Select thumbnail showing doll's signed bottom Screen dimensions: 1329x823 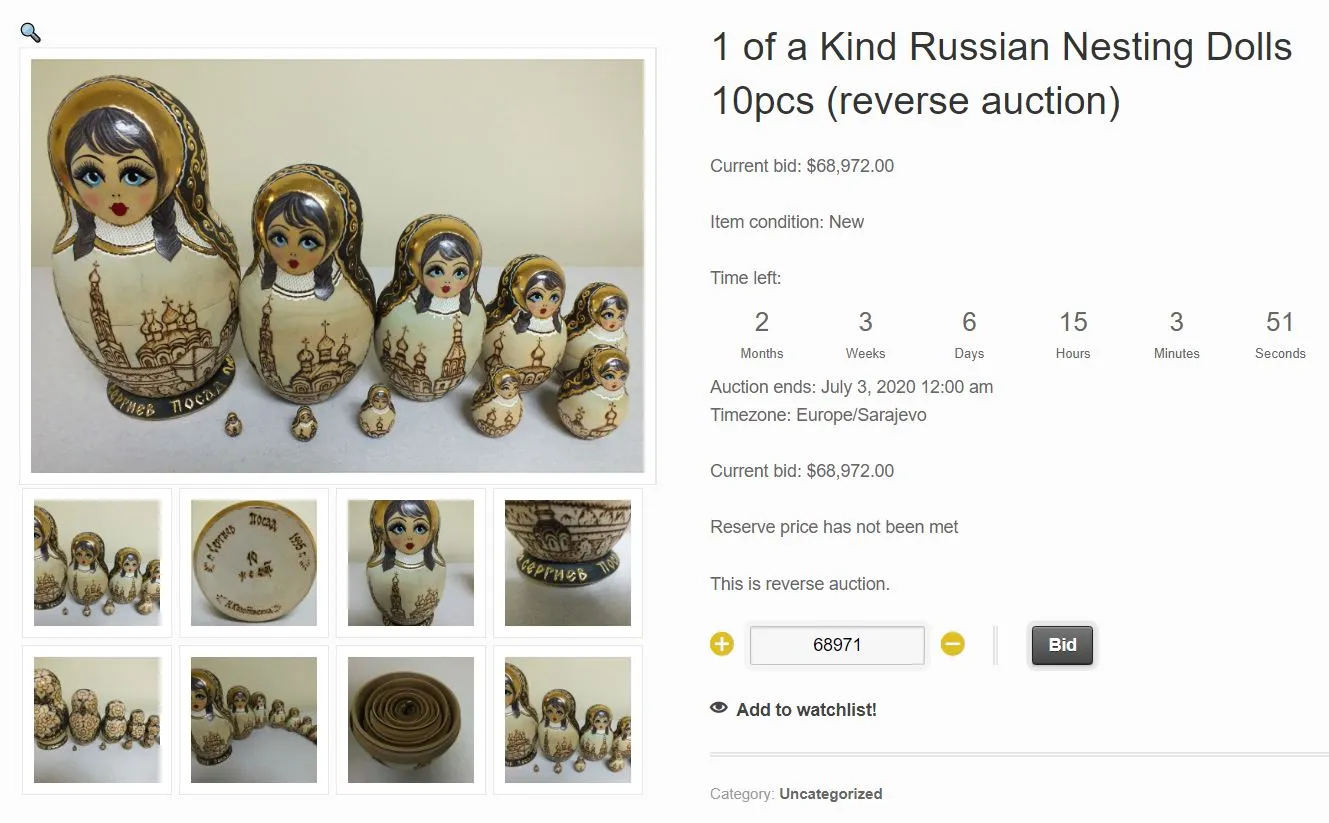point(254,563)
